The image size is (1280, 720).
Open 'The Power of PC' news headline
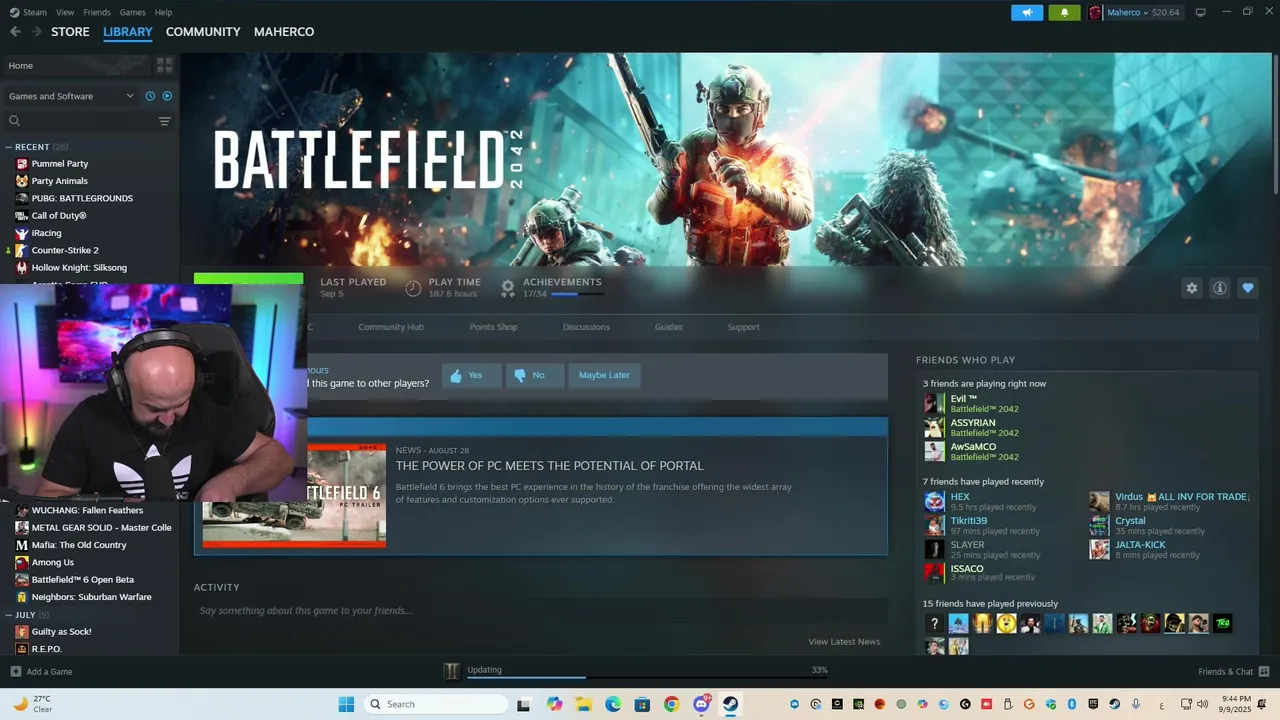click(549, 466)
